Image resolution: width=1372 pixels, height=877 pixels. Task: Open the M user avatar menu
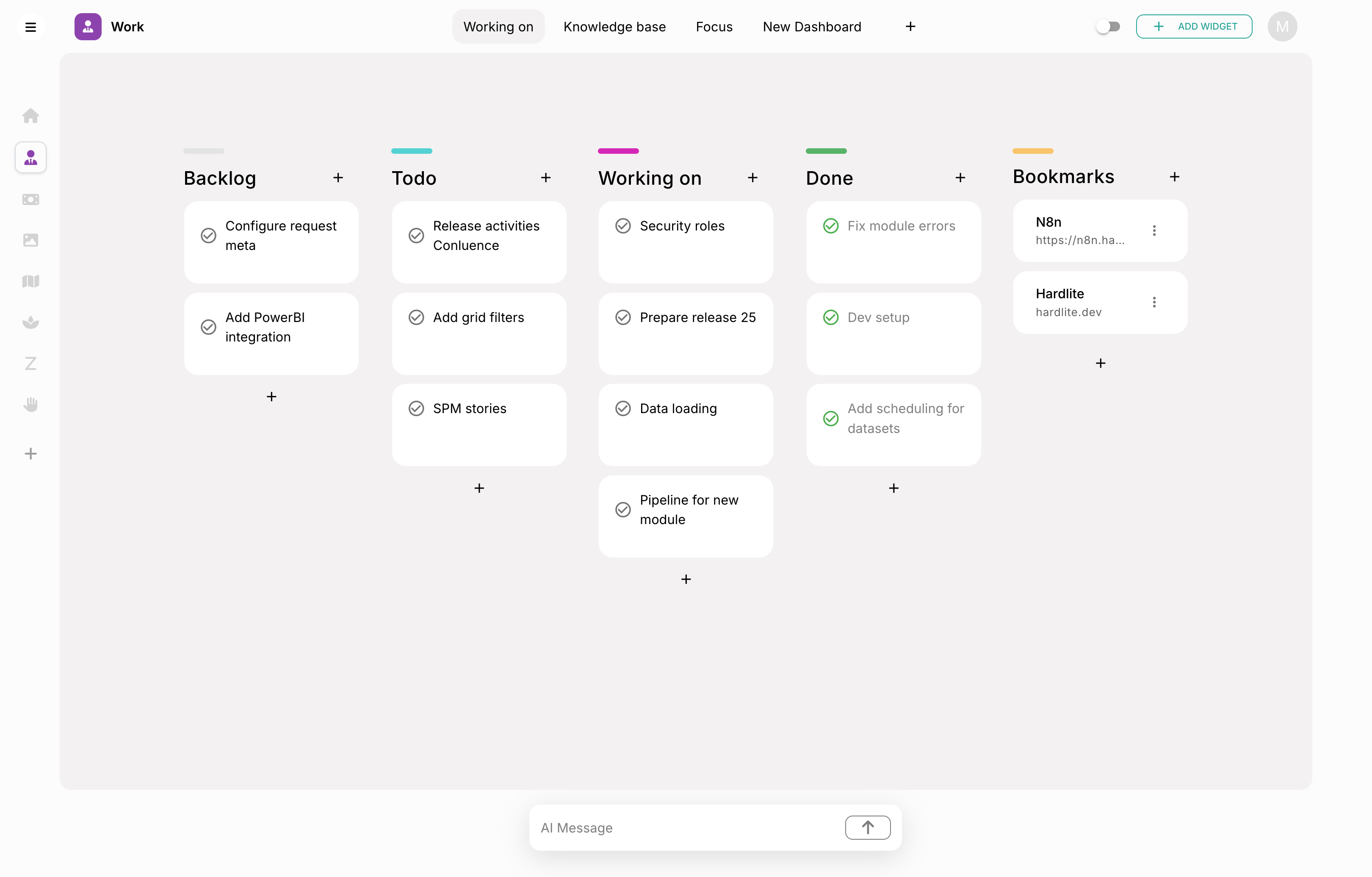(1282, 27)
